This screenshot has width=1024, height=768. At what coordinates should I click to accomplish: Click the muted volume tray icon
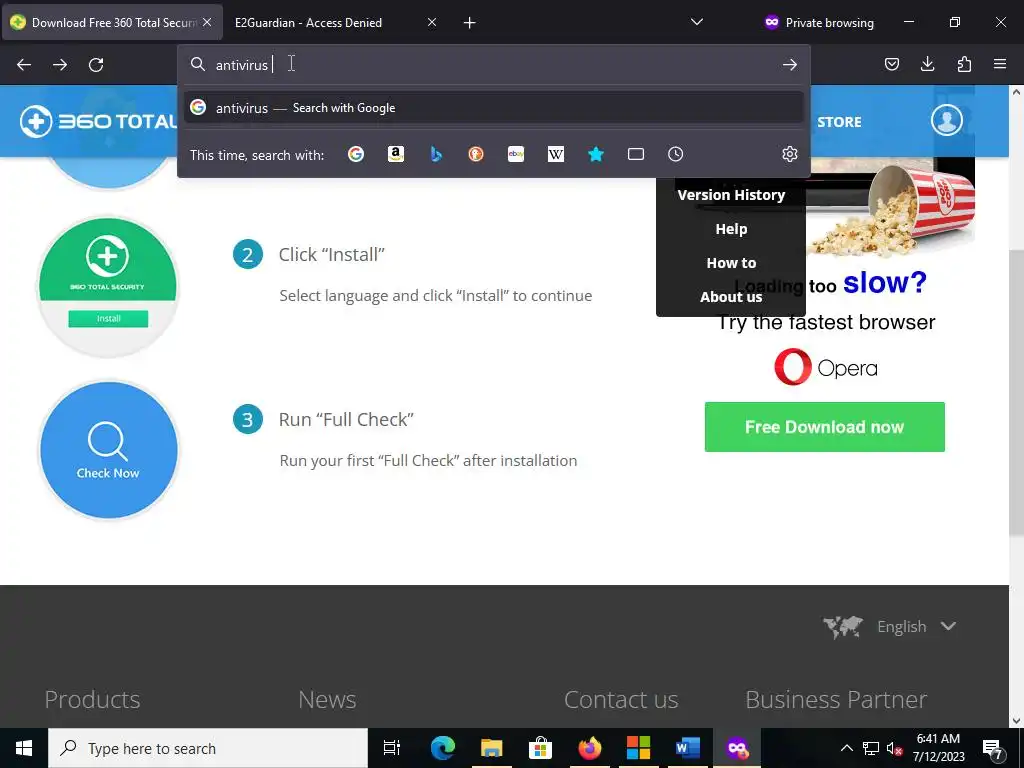click(x=894, y=748)
